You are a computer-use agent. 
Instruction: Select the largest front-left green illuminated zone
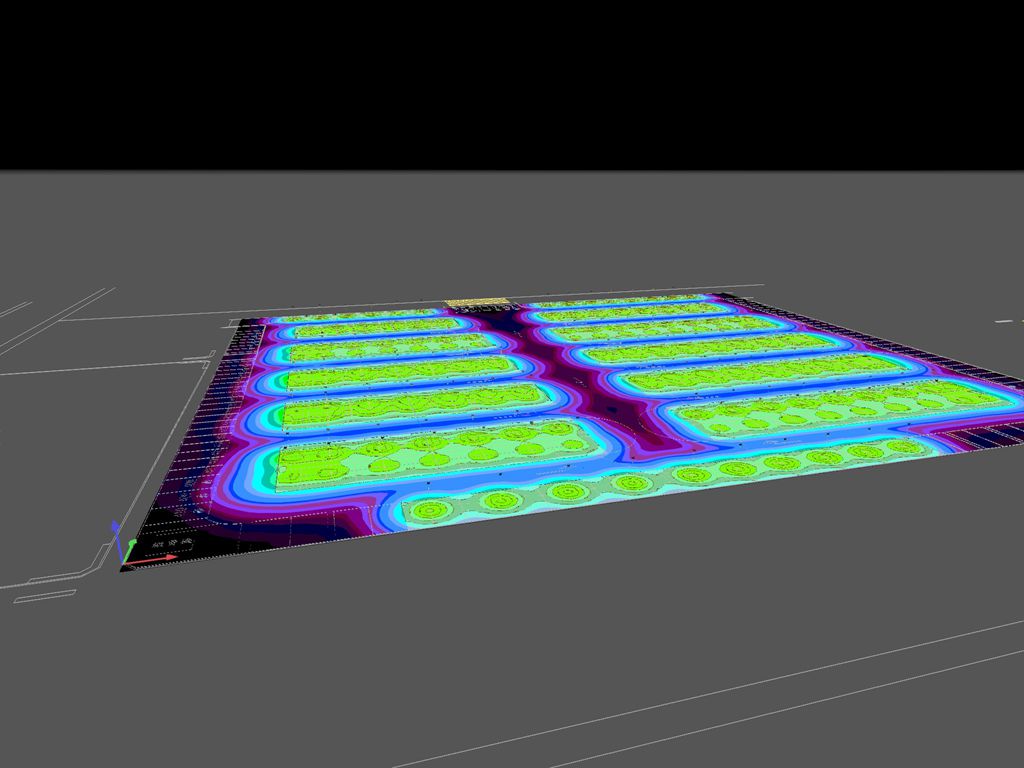point(420,455)
